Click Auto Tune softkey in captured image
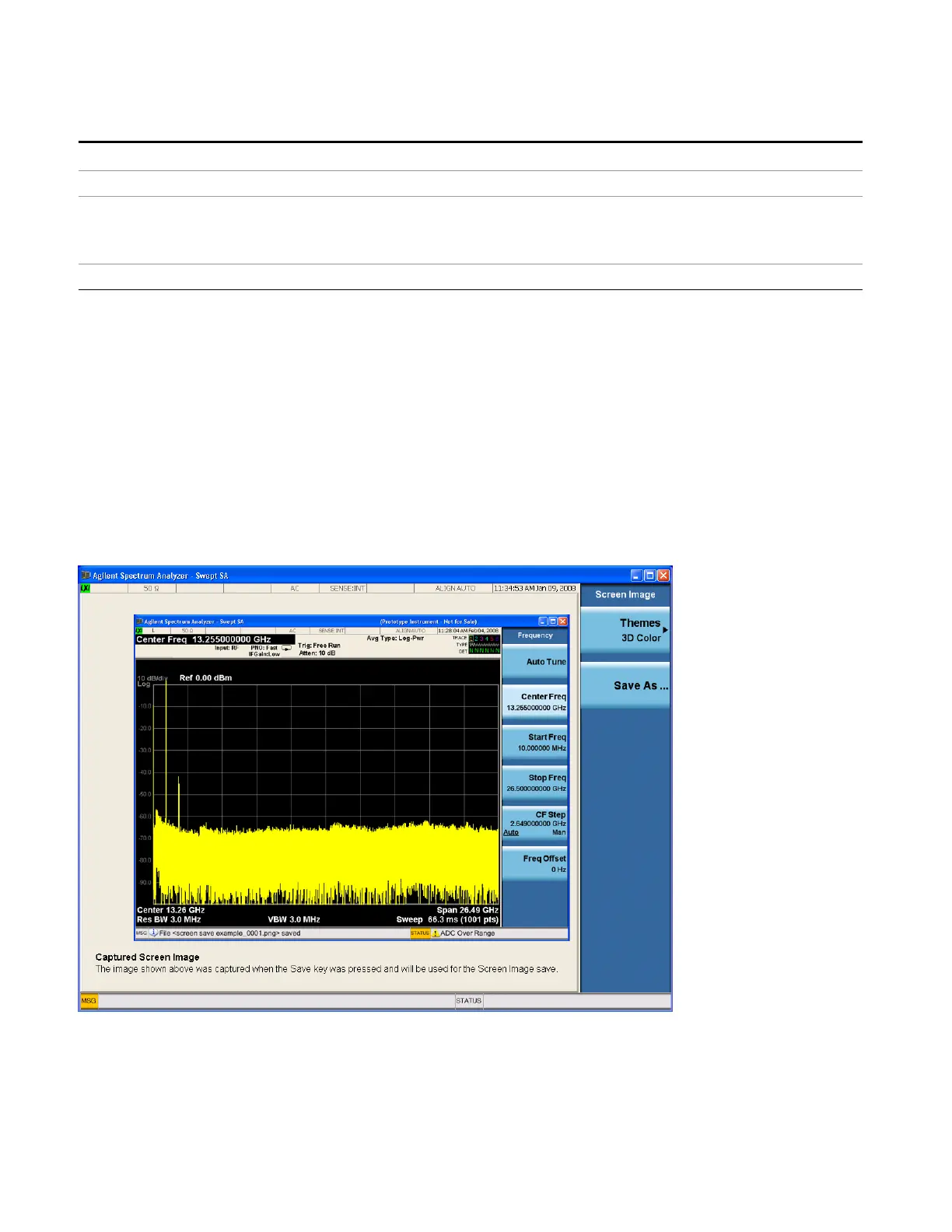The image size is (952, 1232). tap(535, 662)
